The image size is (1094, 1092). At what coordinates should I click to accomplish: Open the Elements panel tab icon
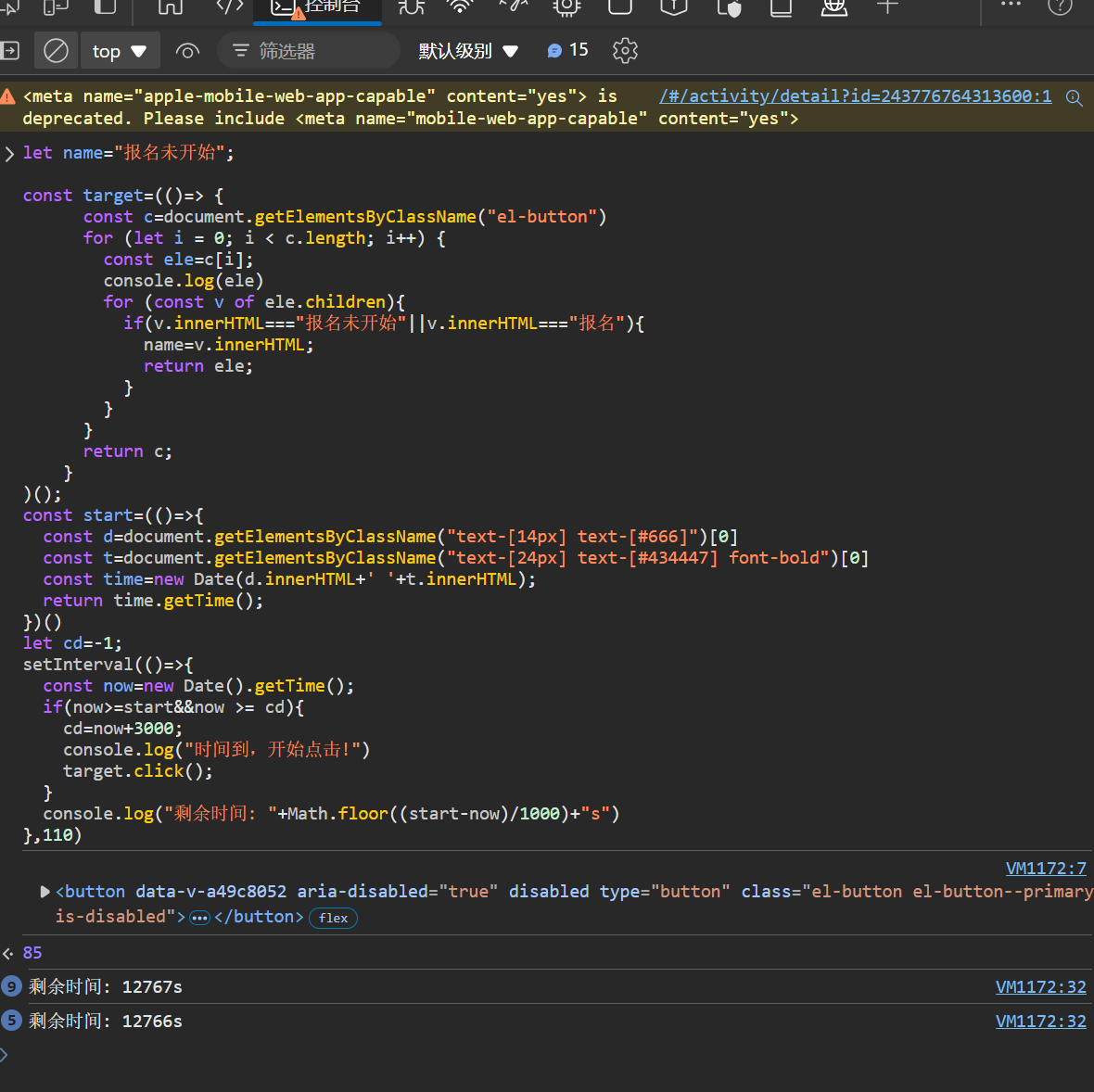click(230, 7)
